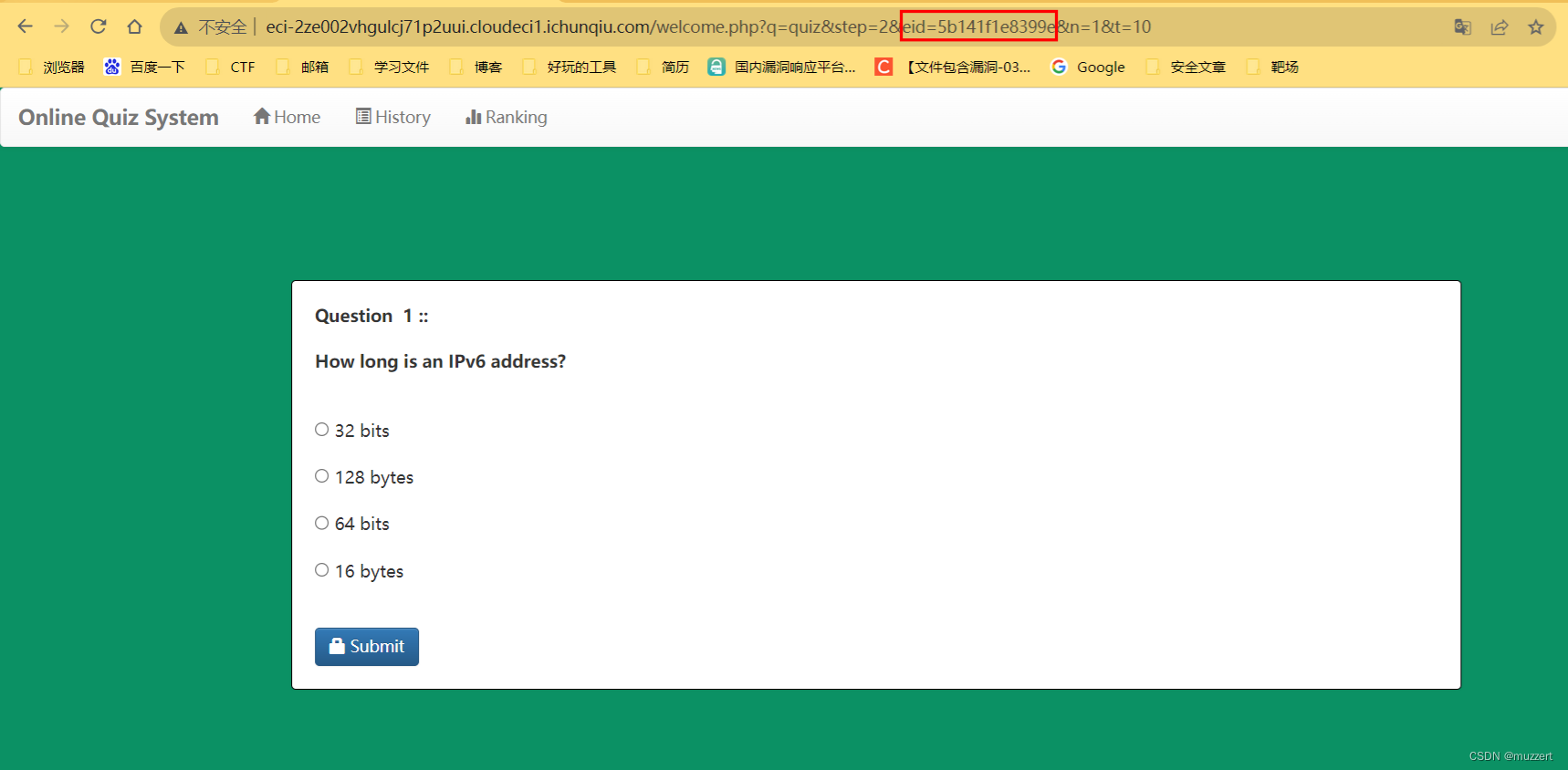Click the 'Question 1 ::' heading
This screenshot has width=1568, height=770.
371,316
